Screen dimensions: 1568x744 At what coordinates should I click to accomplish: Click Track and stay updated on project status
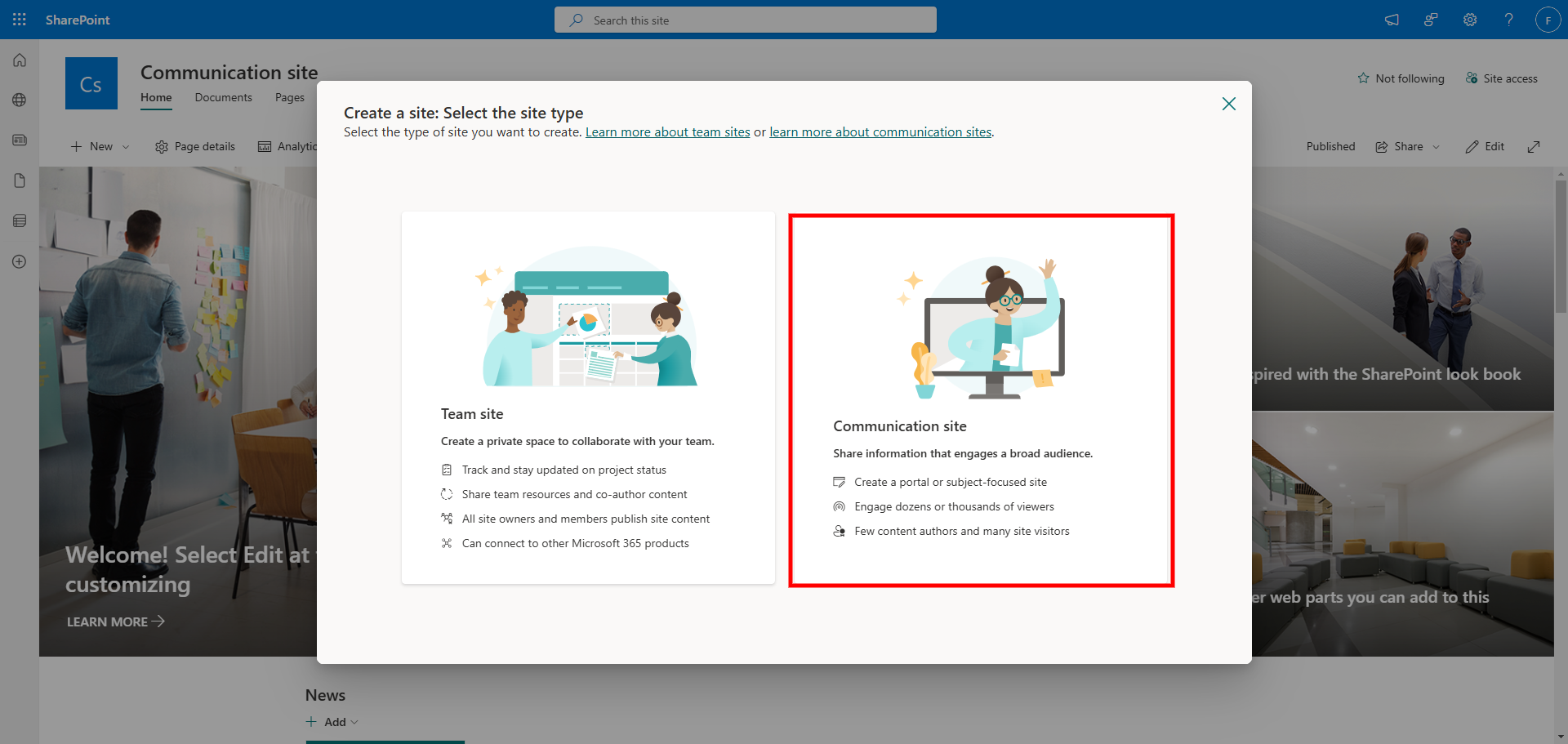[564, 470]
